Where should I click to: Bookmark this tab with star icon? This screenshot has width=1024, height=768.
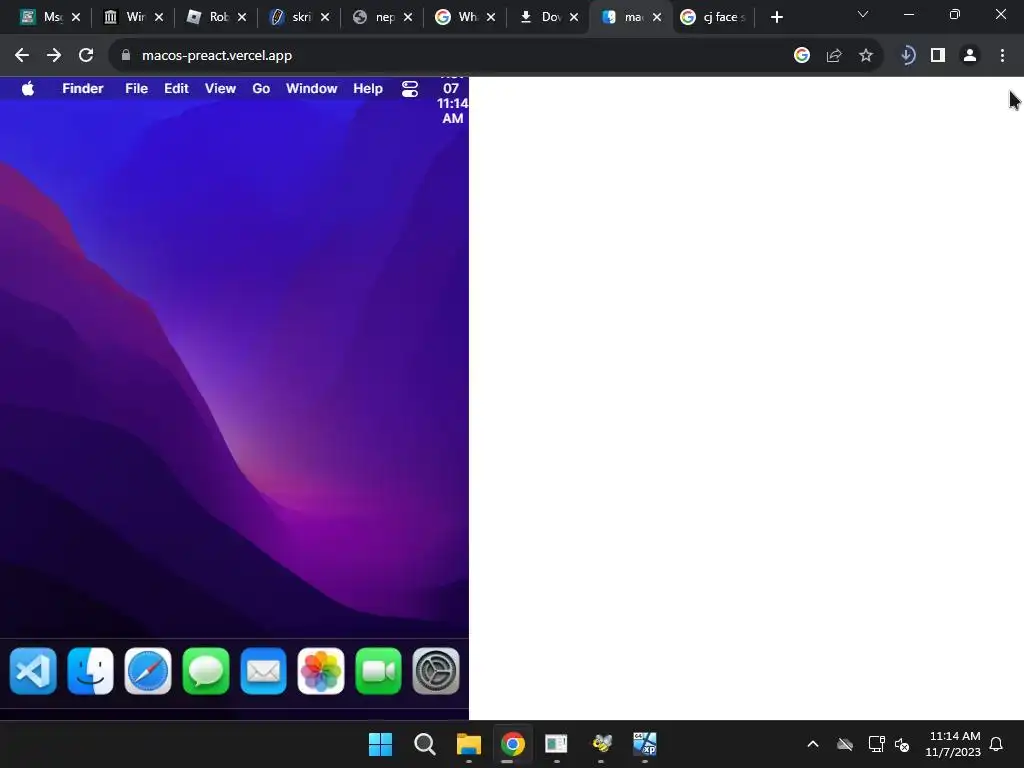[866, 56]
